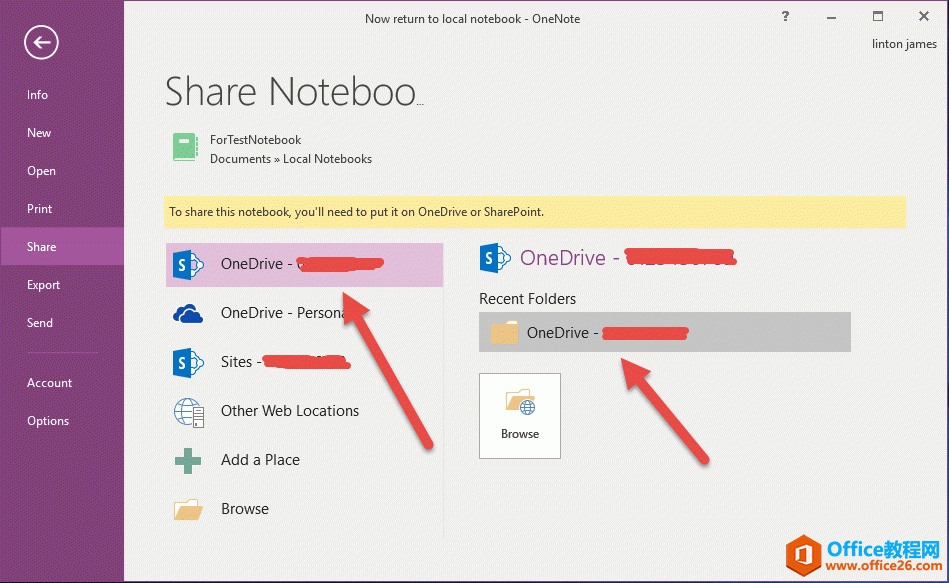The width and height of the screenshot is (949, 583).
Task: Choose Open from the sidebar
Action: [41, 171]
